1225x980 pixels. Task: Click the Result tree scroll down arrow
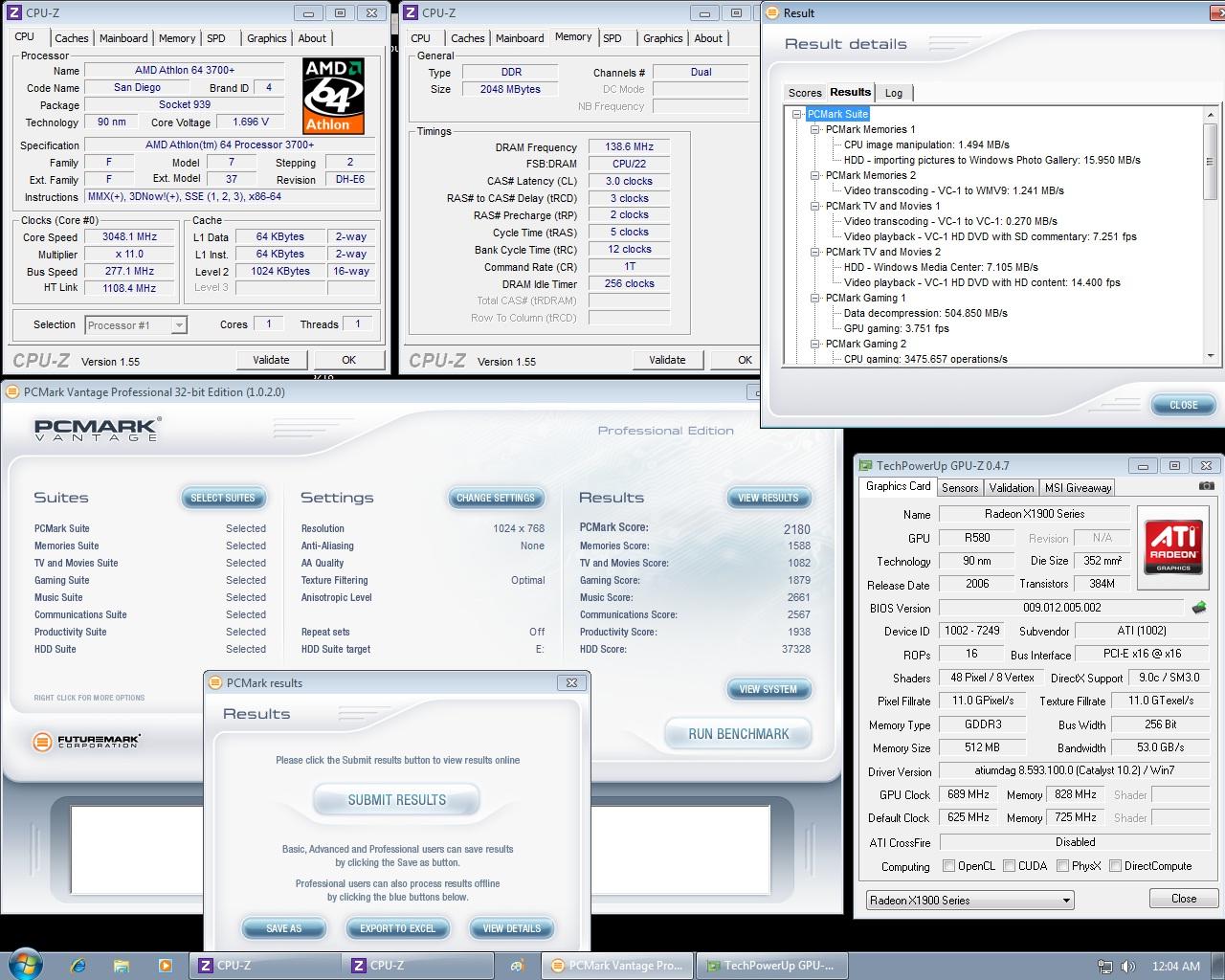click(1210, 355)
